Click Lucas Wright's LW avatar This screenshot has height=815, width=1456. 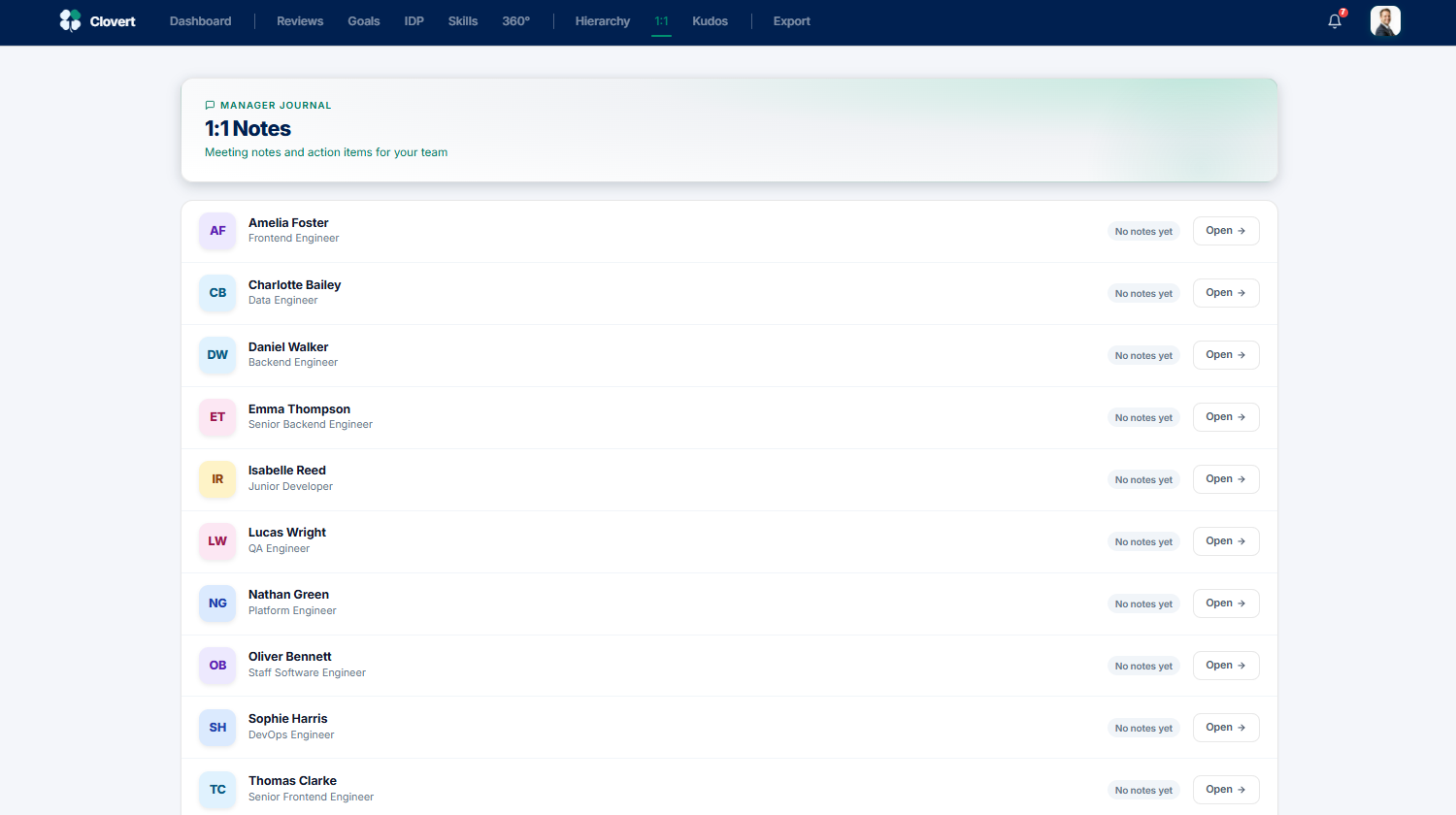217,541
